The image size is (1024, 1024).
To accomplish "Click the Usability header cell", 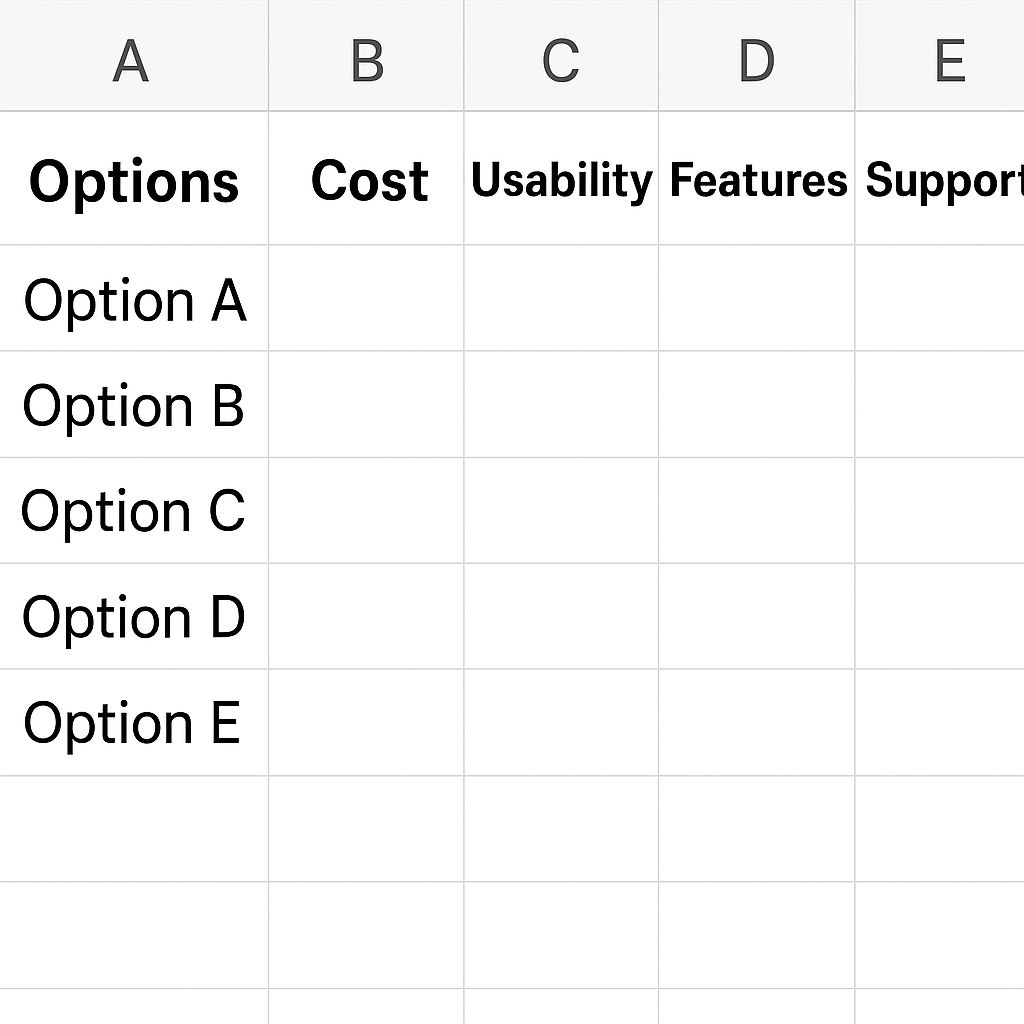I will 561,178.
